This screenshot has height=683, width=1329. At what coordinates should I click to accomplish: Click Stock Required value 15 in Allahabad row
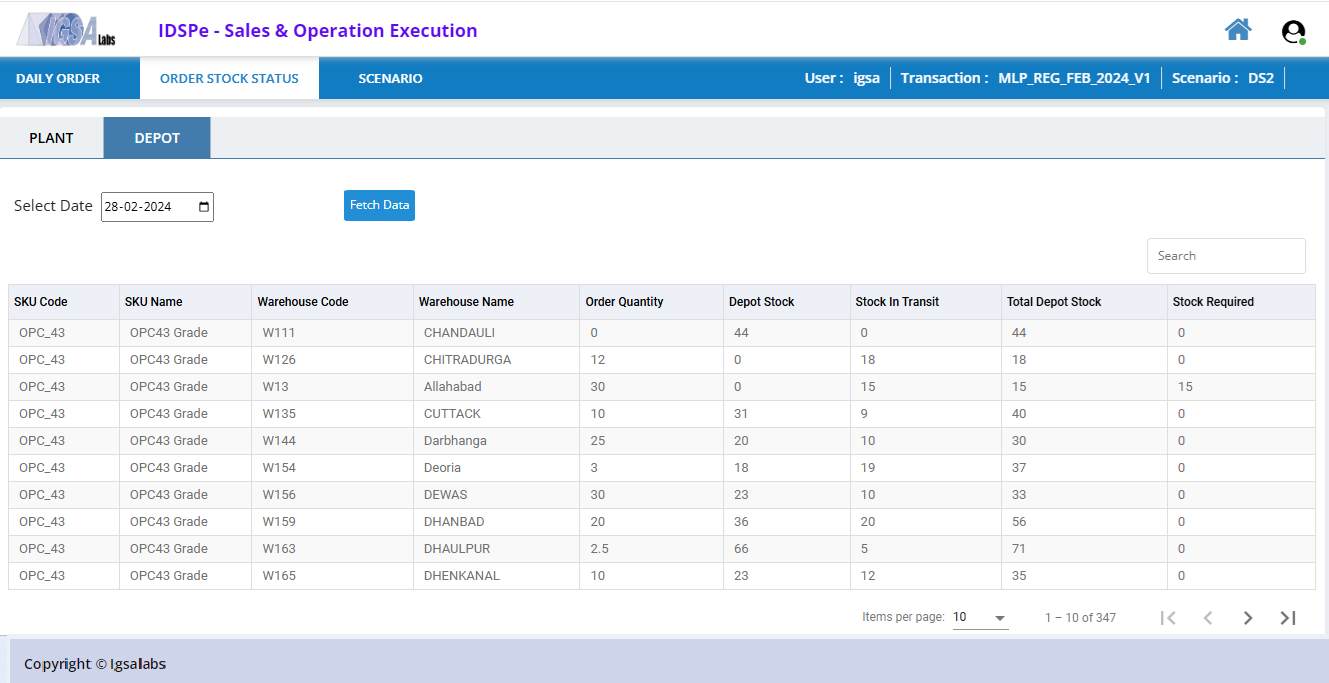click(1185, 387)
